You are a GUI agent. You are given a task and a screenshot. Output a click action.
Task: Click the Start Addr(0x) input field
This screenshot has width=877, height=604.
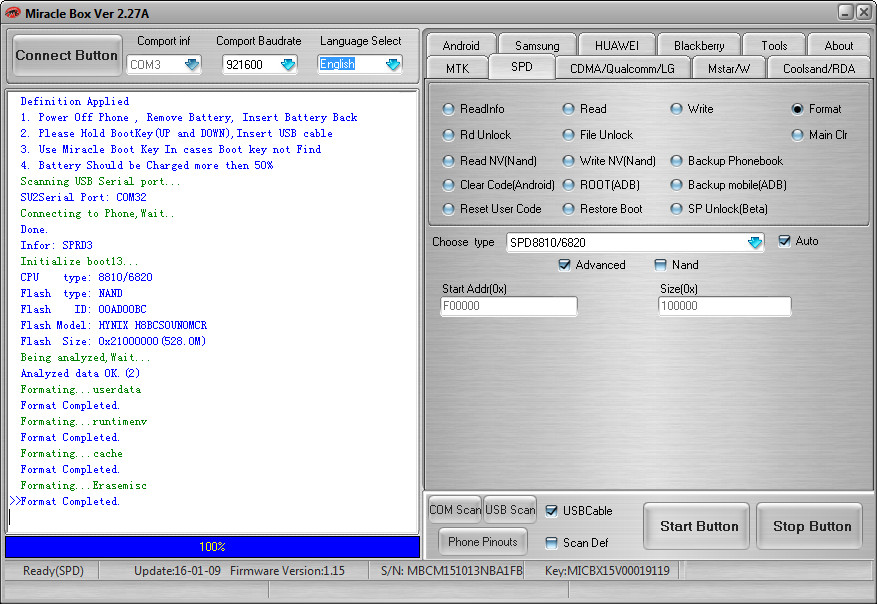(x=508, y=306)
